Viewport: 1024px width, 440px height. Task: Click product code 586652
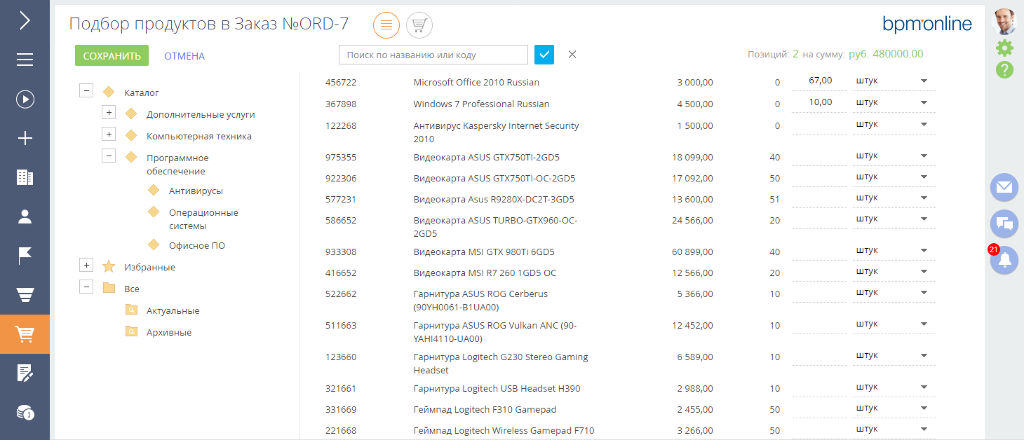click(340, 221)
